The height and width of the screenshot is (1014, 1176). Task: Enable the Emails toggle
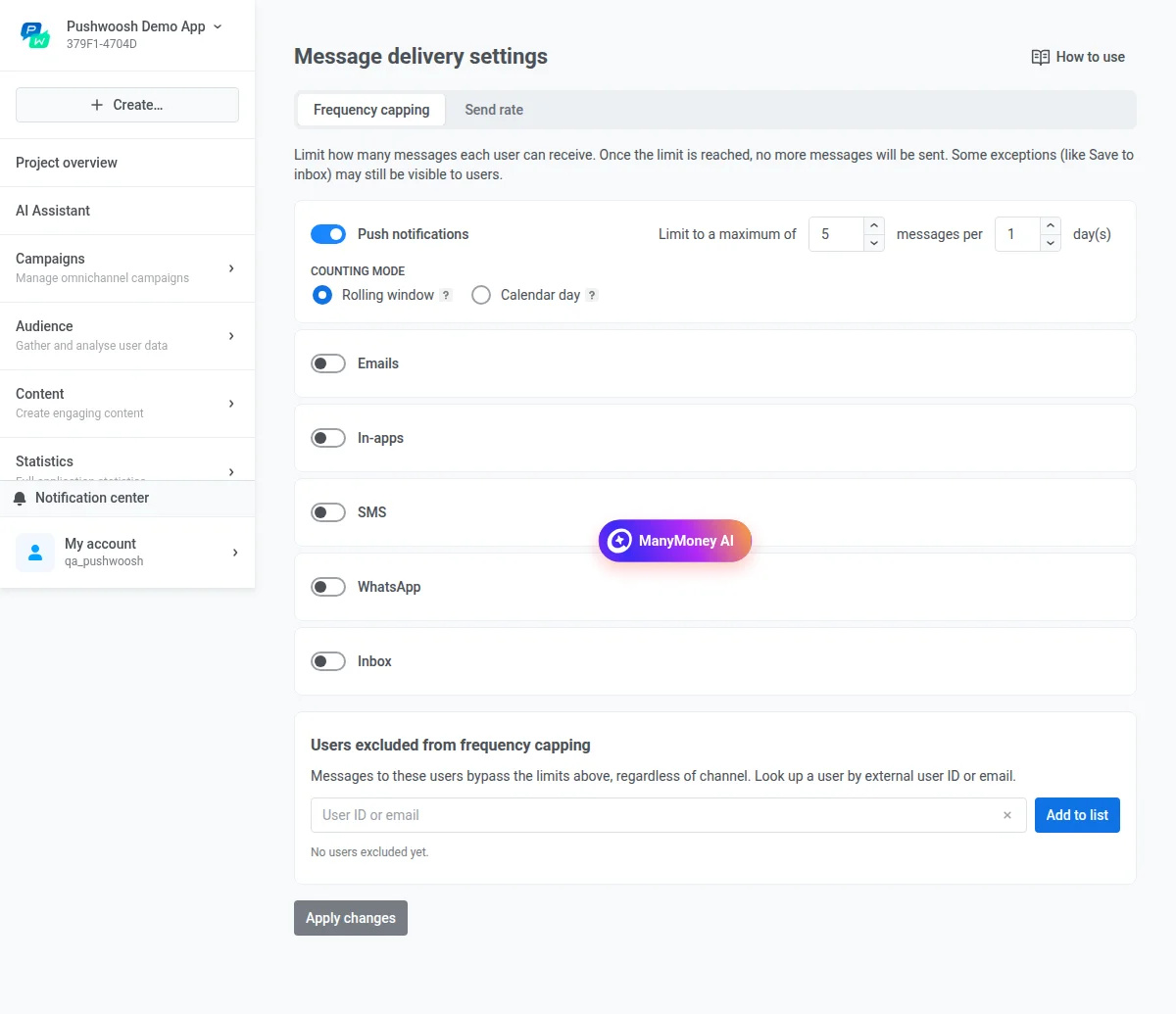pyautogui.click(x=328, y=363)
